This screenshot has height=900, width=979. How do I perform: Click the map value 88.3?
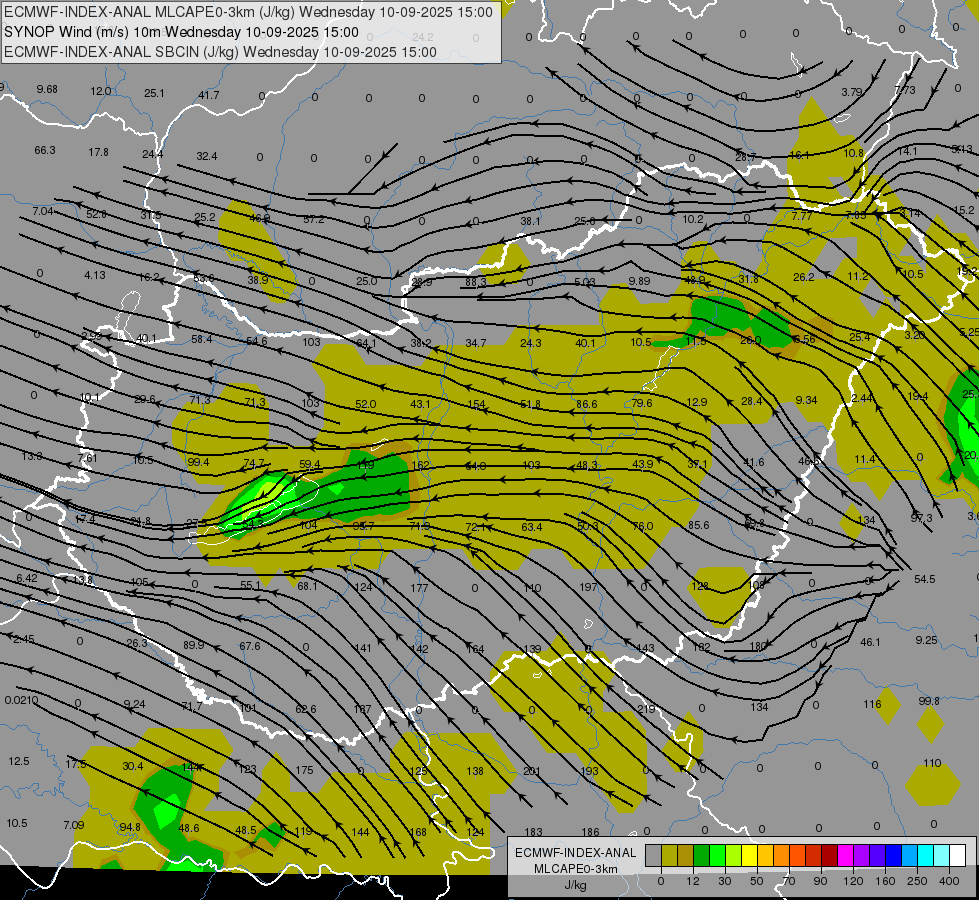pos(476,282)
